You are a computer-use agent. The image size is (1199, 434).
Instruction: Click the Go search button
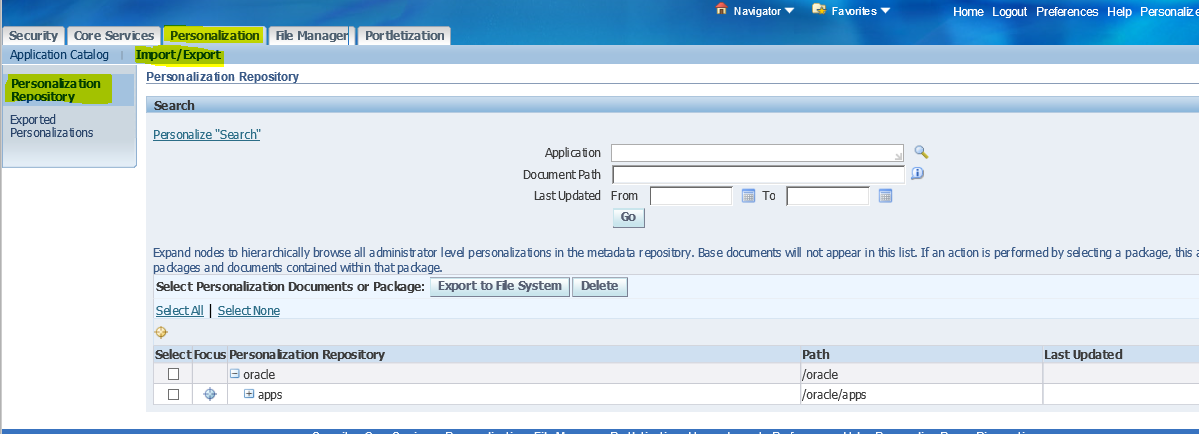pos(629,217)
